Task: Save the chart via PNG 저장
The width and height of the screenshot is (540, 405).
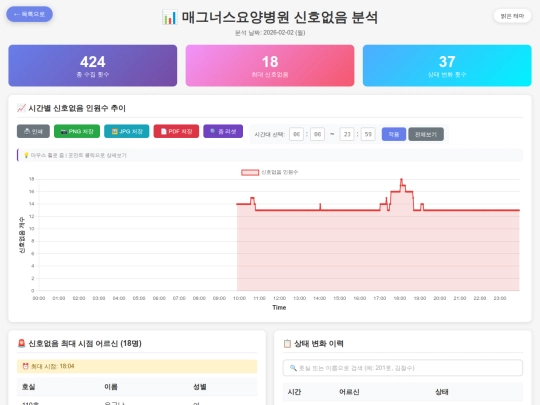Action: click(x=77, y=131)
